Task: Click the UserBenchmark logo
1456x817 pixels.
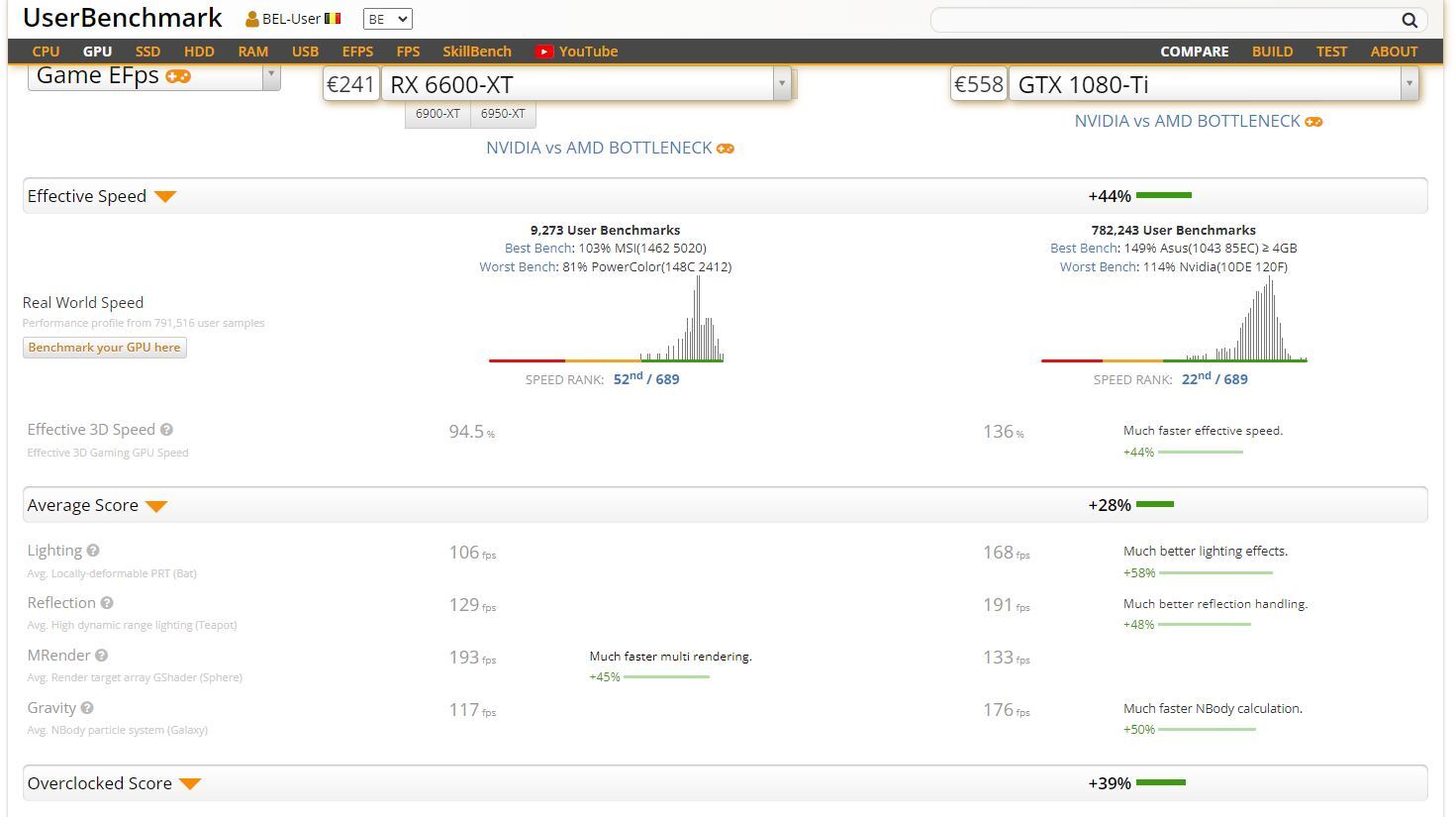Action: tap(122, 18)
